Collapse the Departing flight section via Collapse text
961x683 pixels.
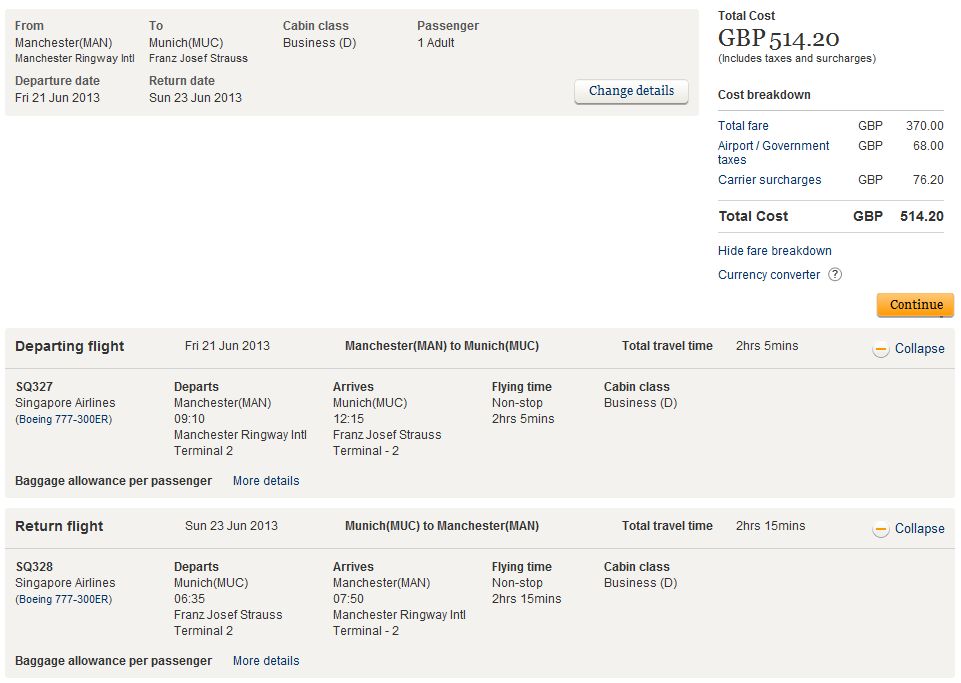coord(919,349)
